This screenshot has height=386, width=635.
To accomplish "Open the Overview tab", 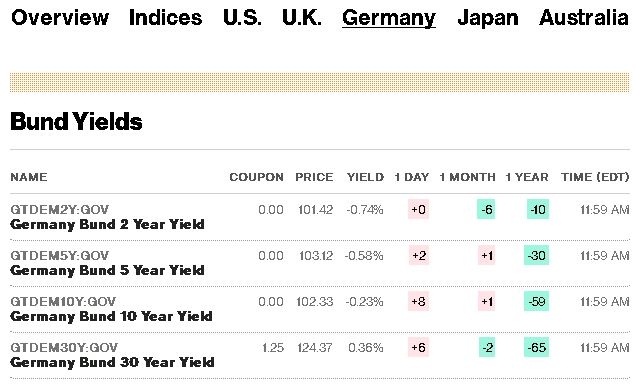I will [x=60, y=18].
